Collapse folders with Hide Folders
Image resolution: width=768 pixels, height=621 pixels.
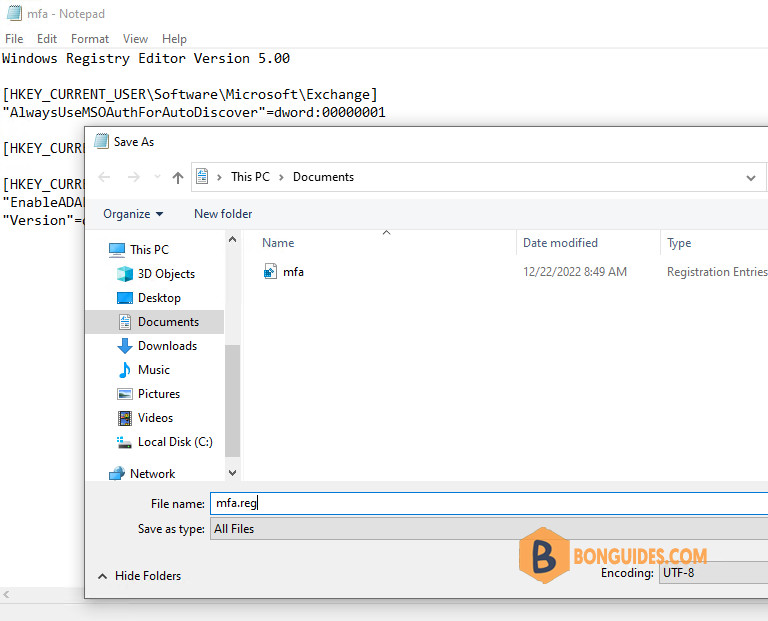tap(140, 576)
